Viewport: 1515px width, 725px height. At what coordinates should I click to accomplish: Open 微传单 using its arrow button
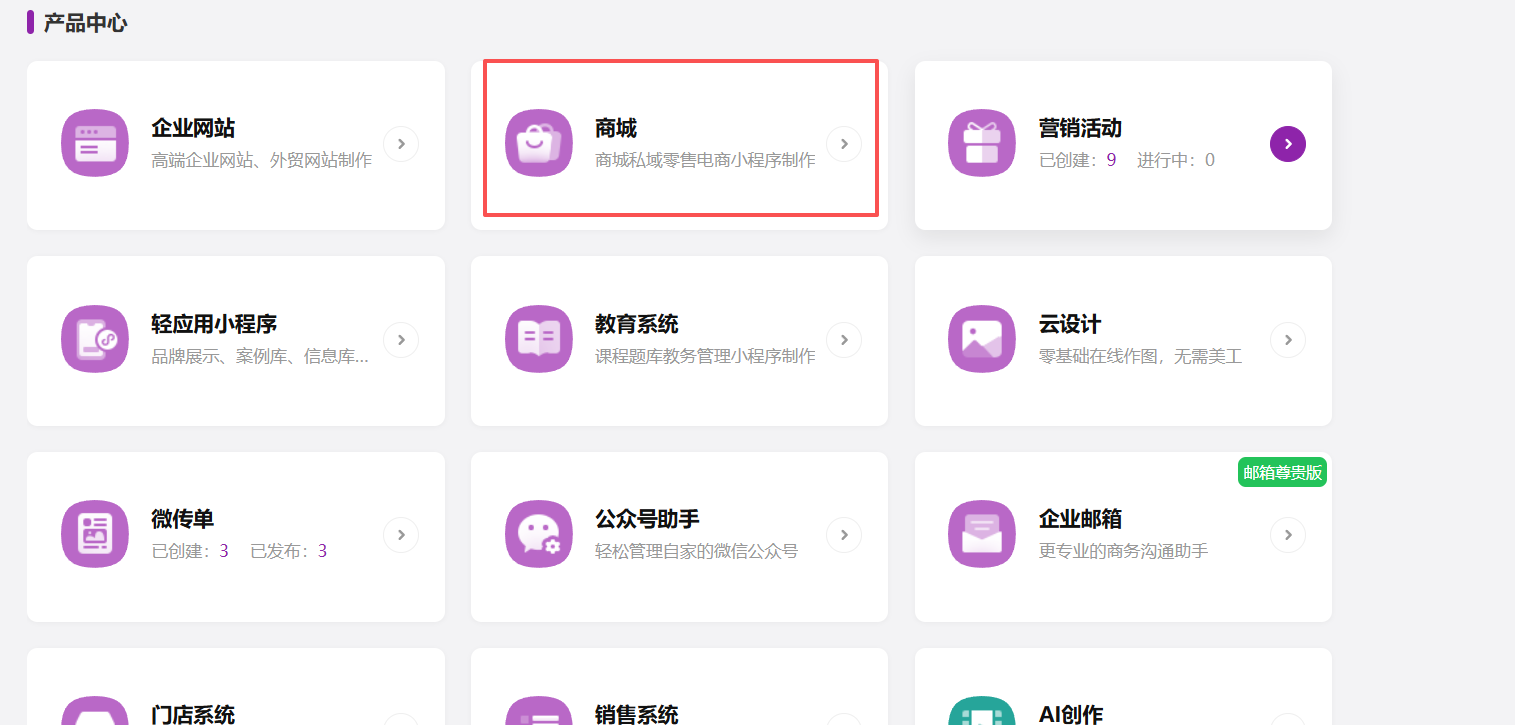click(401, 535)
